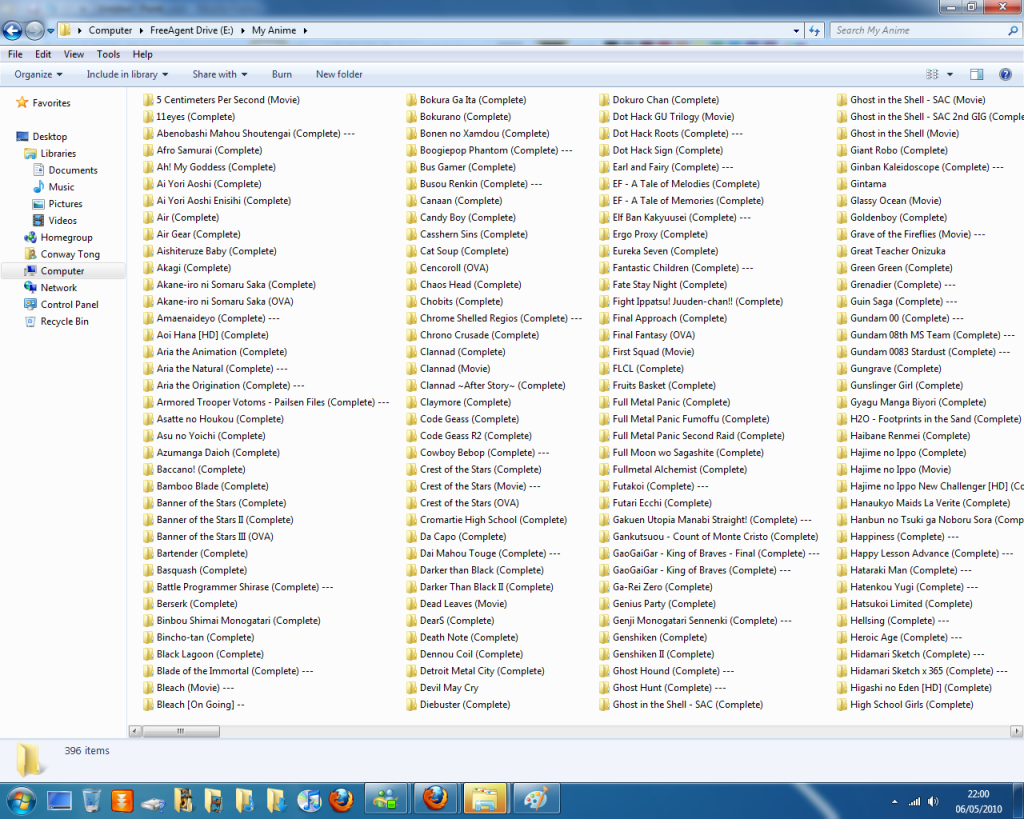Image resolution: width=1024 pixels, height=819 pixels.
Task: Open the Include in library dropdown
Action: (127, 74)
